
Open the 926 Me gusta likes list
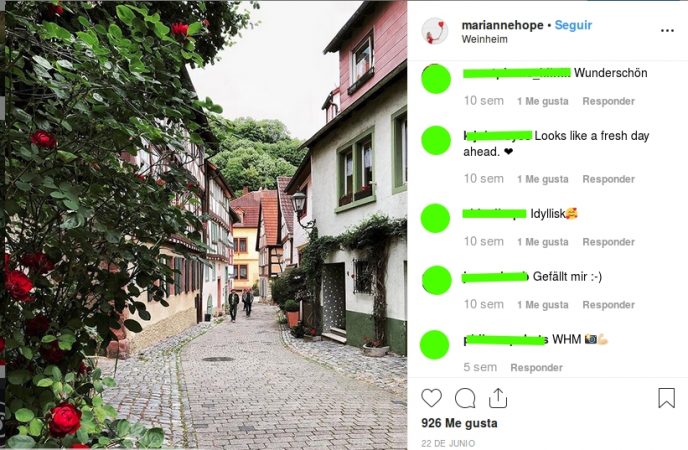(x=459, y=423)
